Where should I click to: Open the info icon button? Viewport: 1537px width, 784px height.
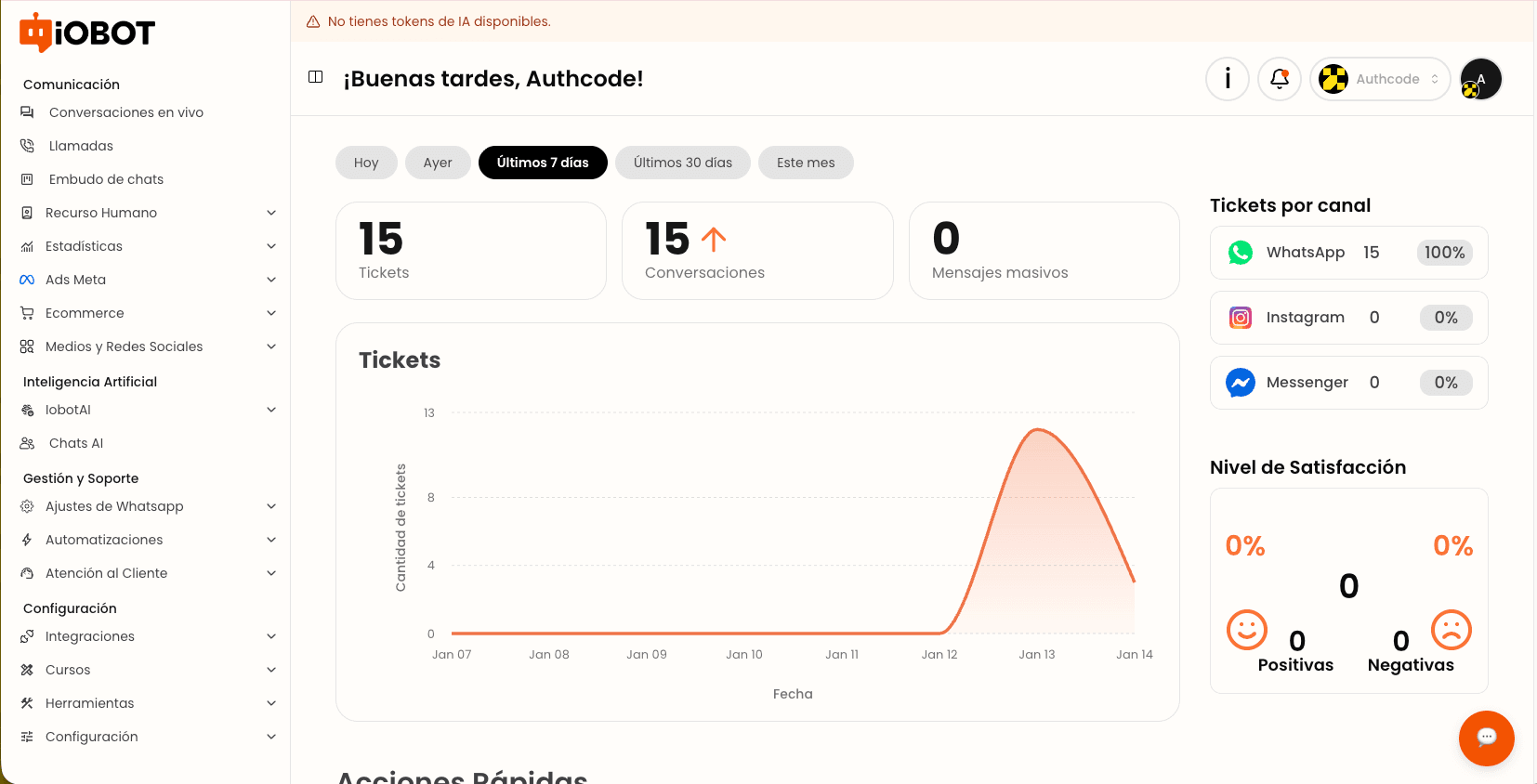[x=1228, y=79]
